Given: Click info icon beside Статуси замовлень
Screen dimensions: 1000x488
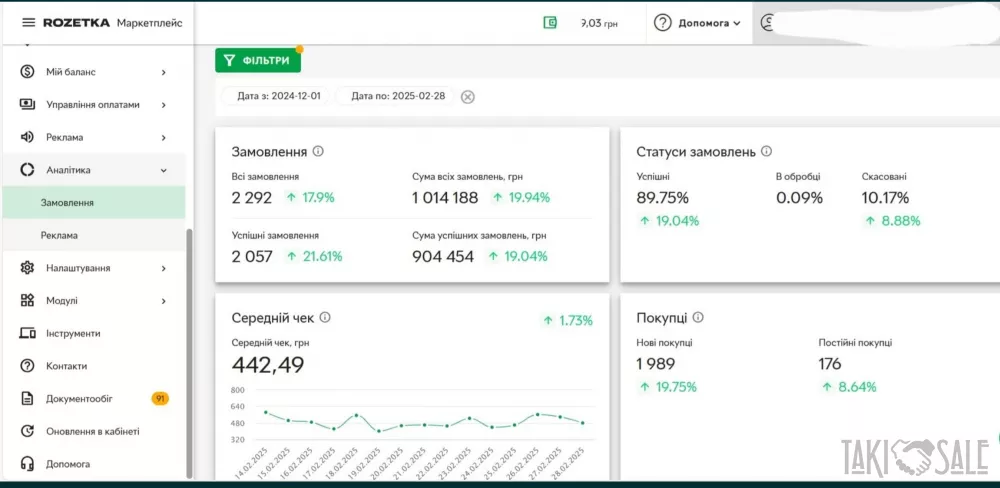Looking at the screenshot, I should 766,152.
